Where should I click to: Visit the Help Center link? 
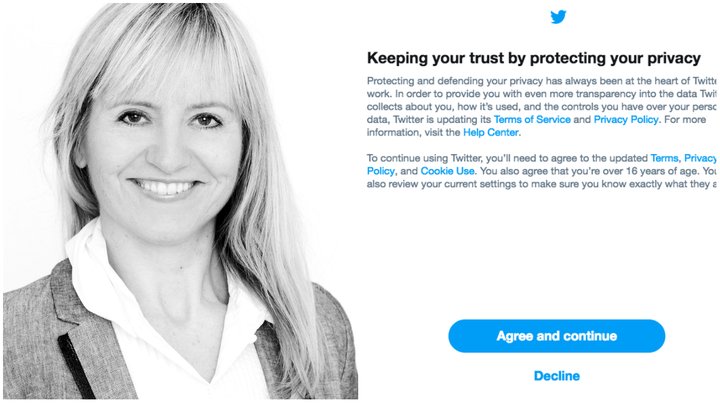pos(491,133)
